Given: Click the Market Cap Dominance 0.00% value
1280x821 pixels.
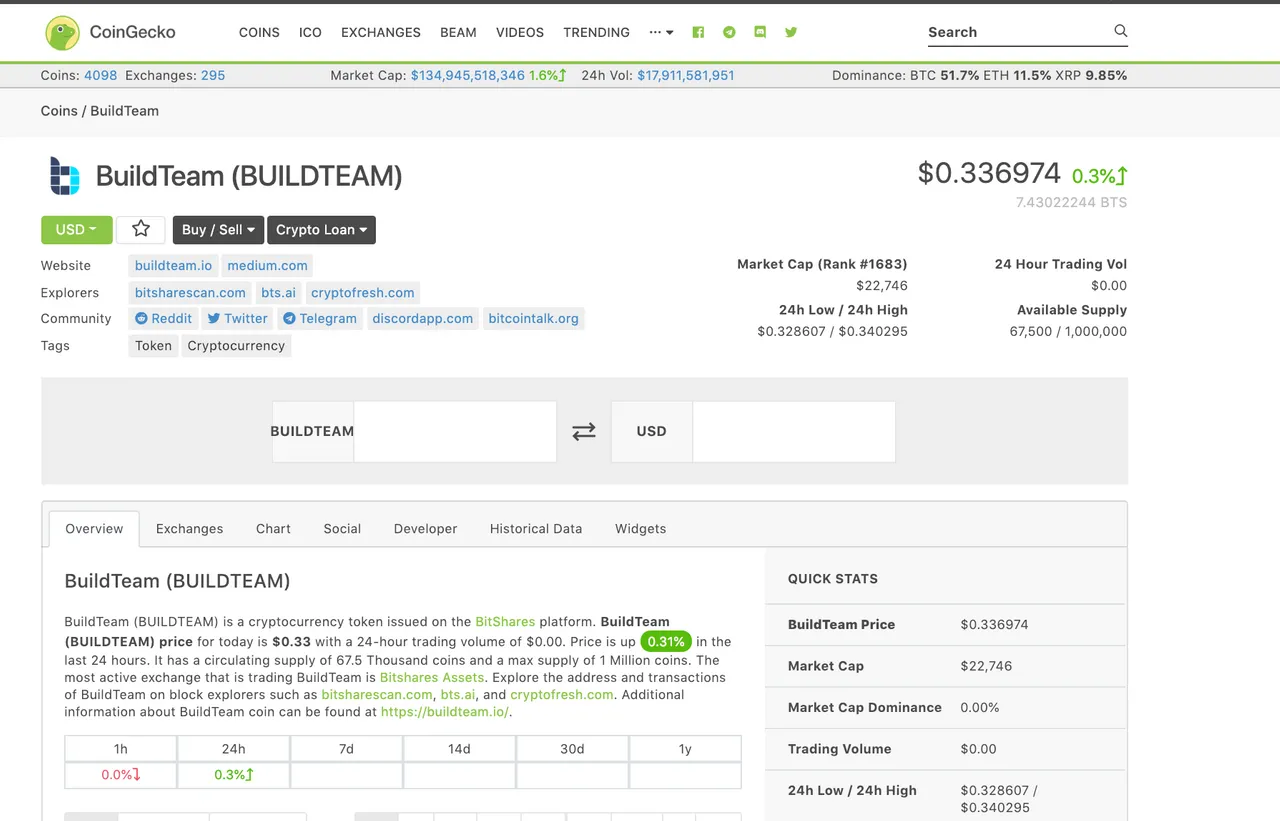Looking at the screenshot, I should point(980,707).
